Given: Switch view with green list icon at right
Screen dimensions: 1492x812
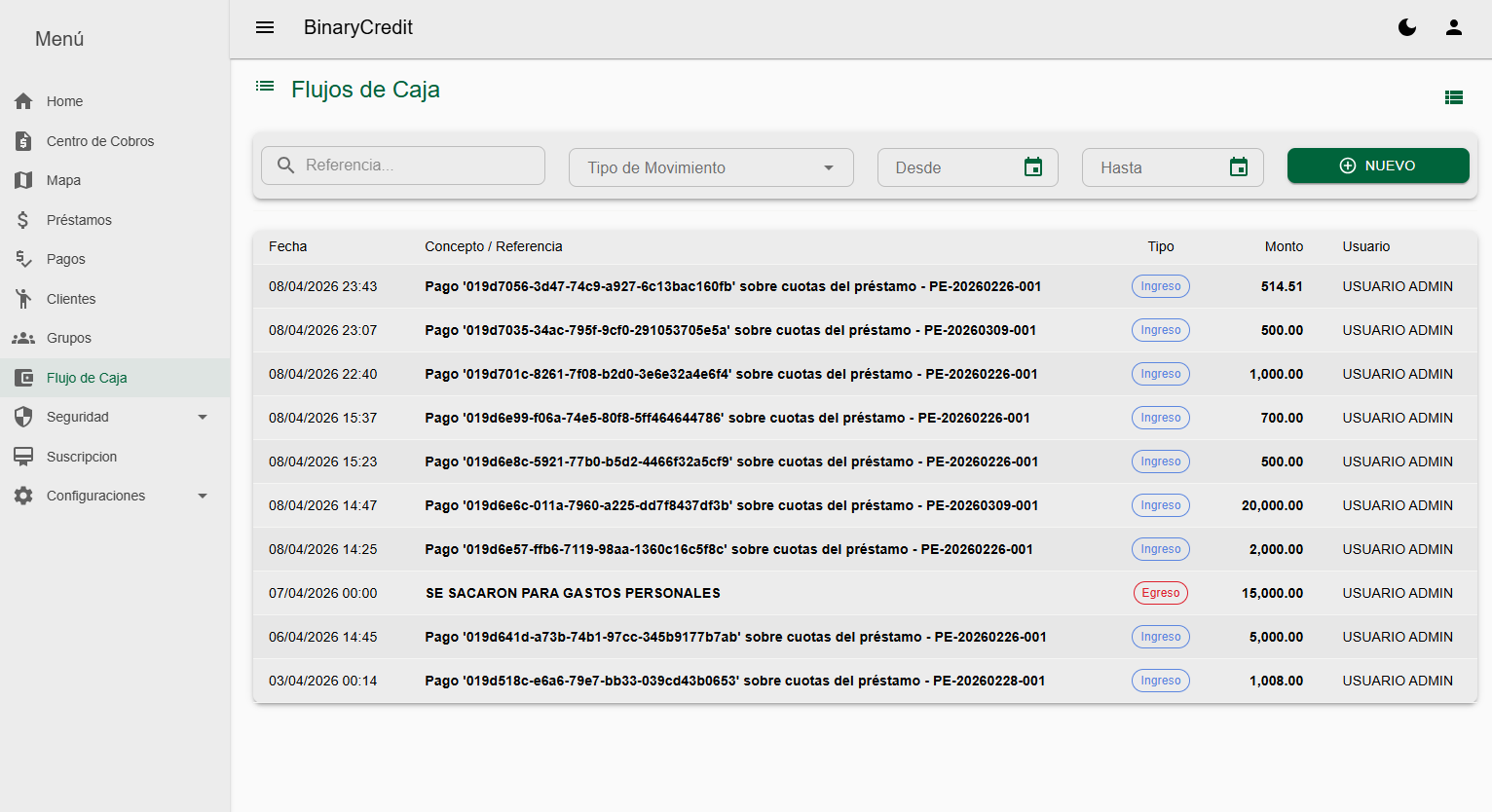Looking at the screenshot, I should tap(1454, 97).
